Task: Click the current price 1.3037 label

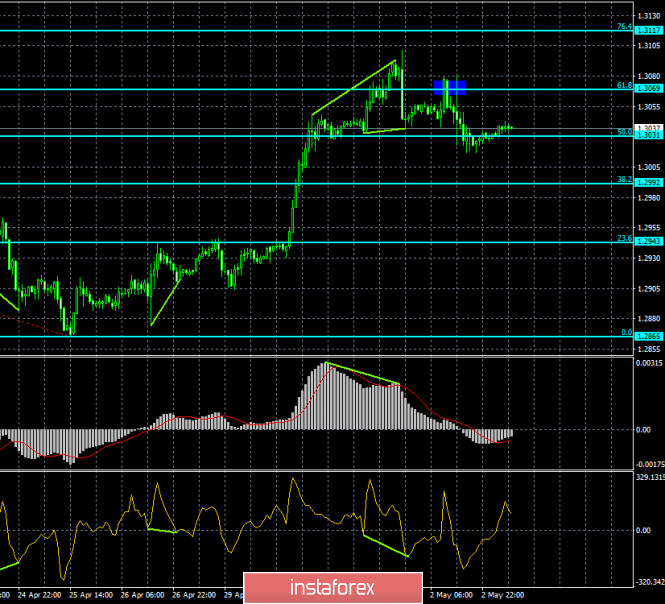Action: (648, 128)
